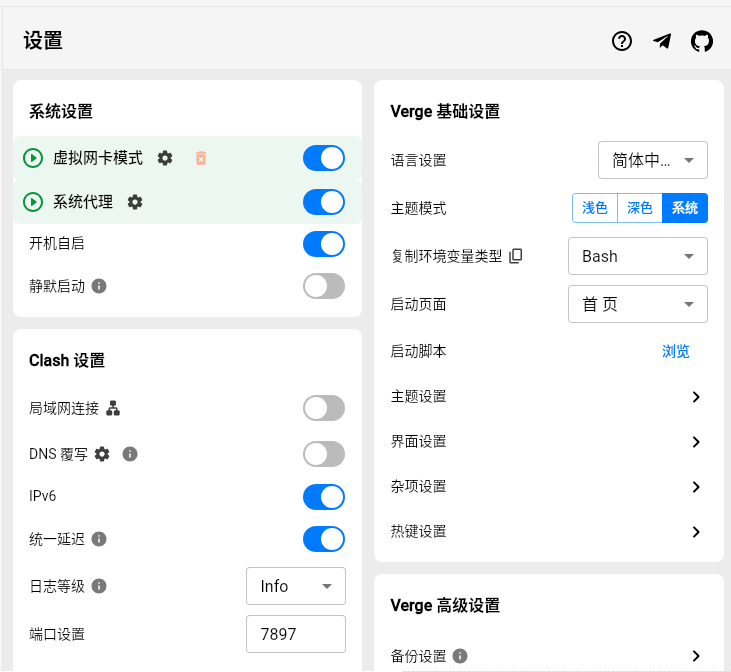731x672 pixels.
Task: Click the 备份设置 label
Action: click(x=418, y=656)
